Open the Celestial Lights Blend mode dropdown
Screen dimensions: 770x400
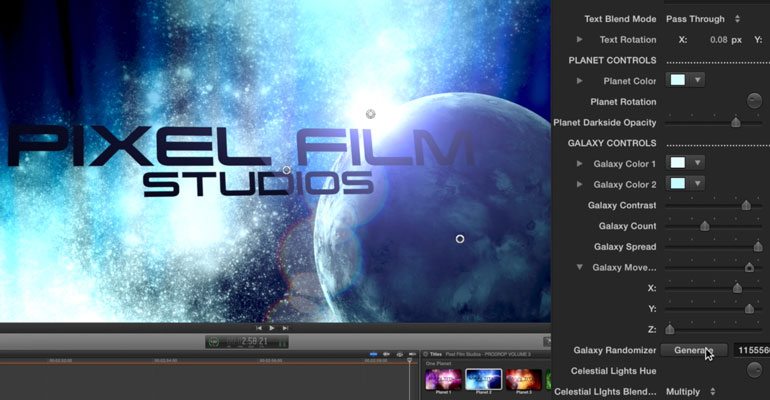point(690,392)
